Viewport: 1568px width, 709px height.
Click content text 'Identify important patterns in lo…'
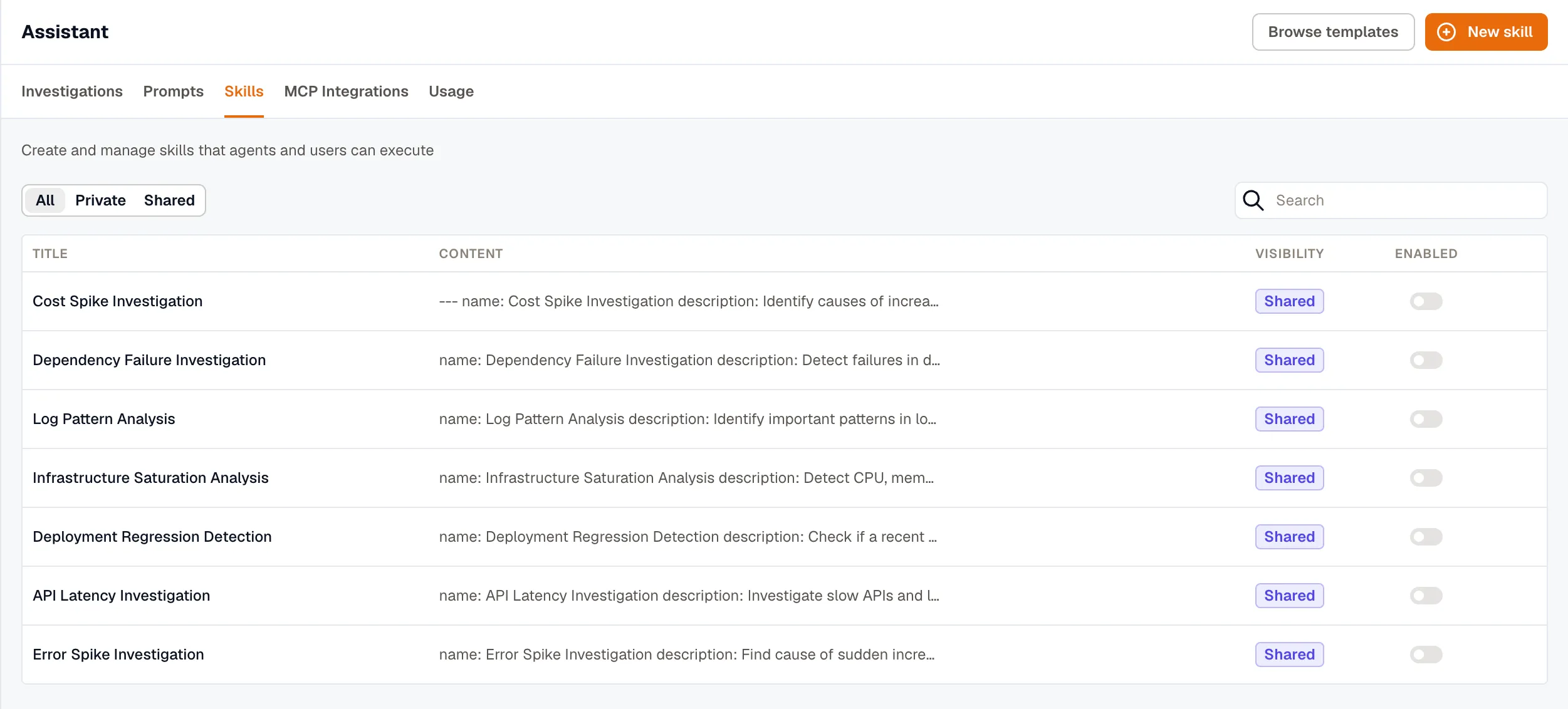pyautogui.click(x=825, y=419)
